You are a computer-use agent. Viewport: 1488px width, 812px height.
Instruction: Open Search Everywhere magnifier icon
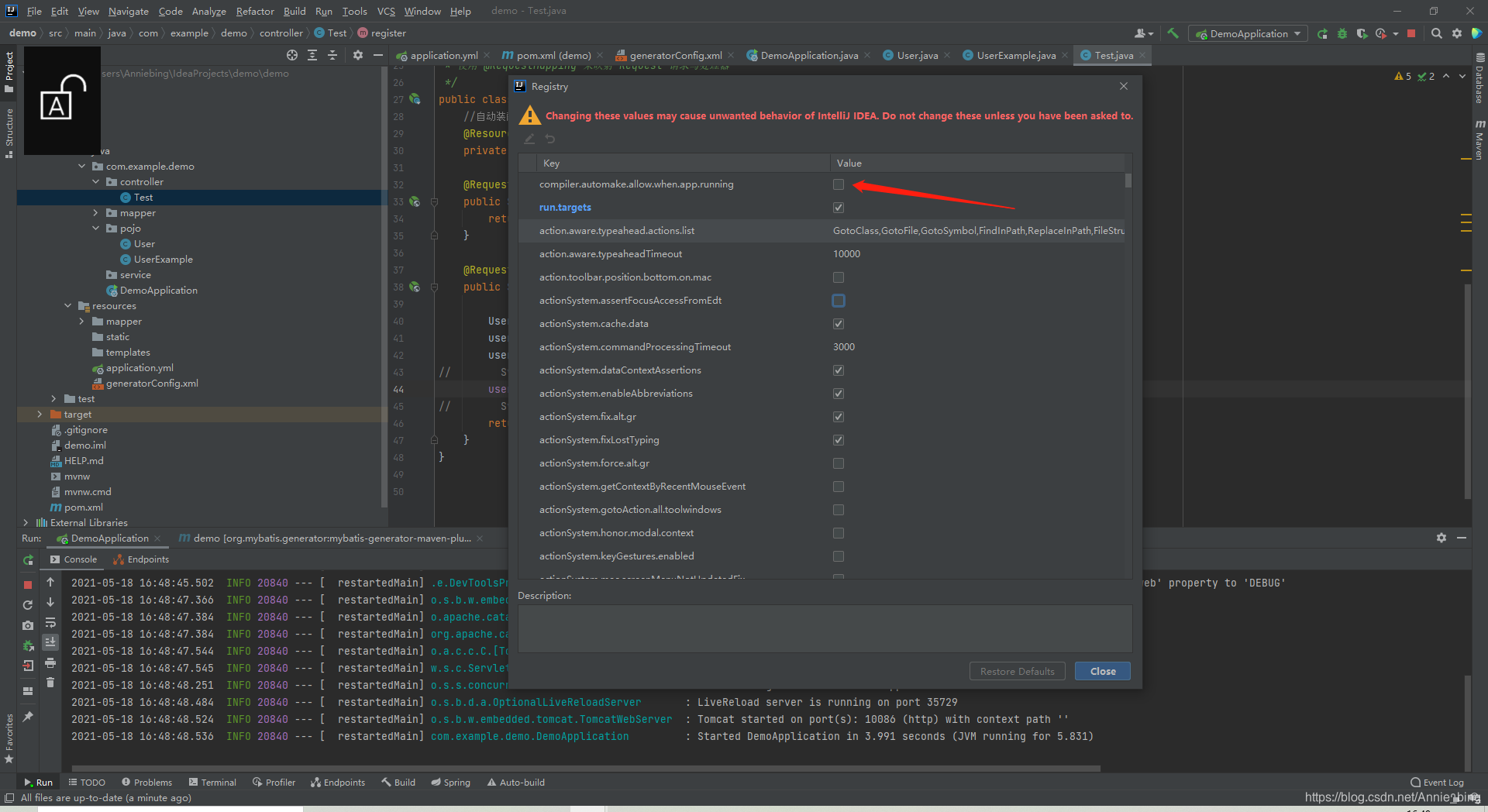tap(1436, 33)
